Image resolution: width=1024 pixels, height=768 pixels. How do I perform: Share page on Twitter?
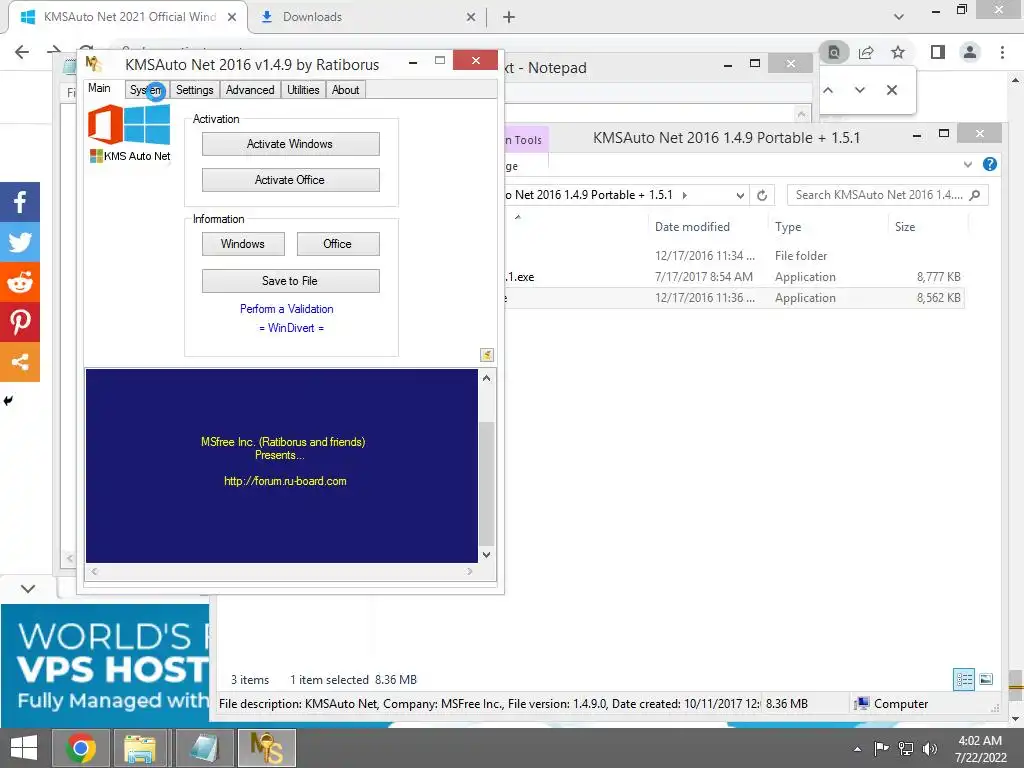coord(20,242)
